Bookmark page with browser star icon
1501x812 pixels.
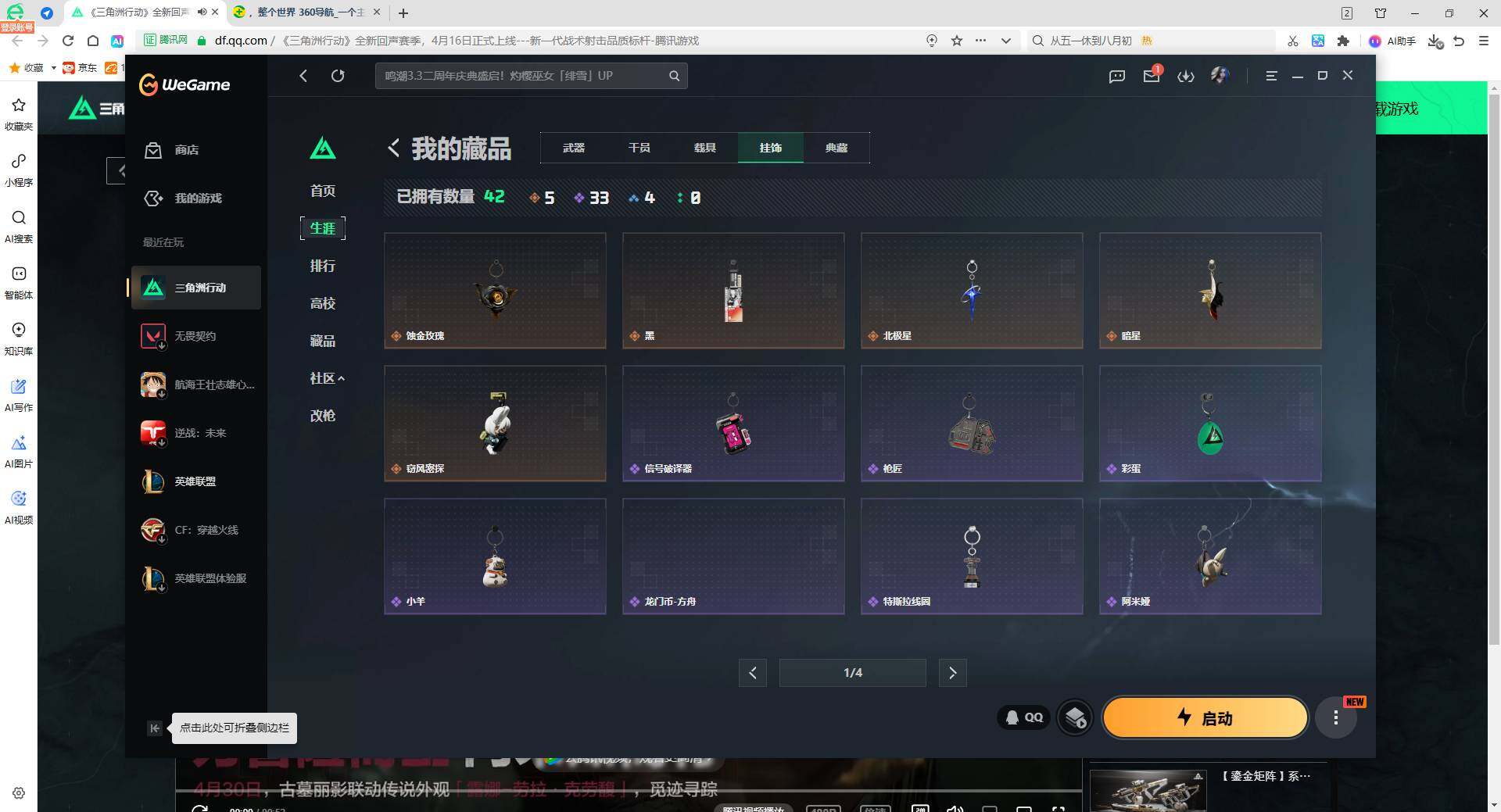tap(956, 41)
